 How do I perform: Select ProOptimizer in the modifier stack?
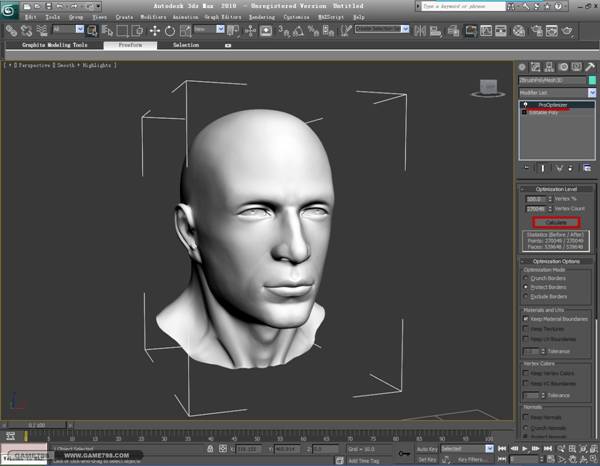553,104
